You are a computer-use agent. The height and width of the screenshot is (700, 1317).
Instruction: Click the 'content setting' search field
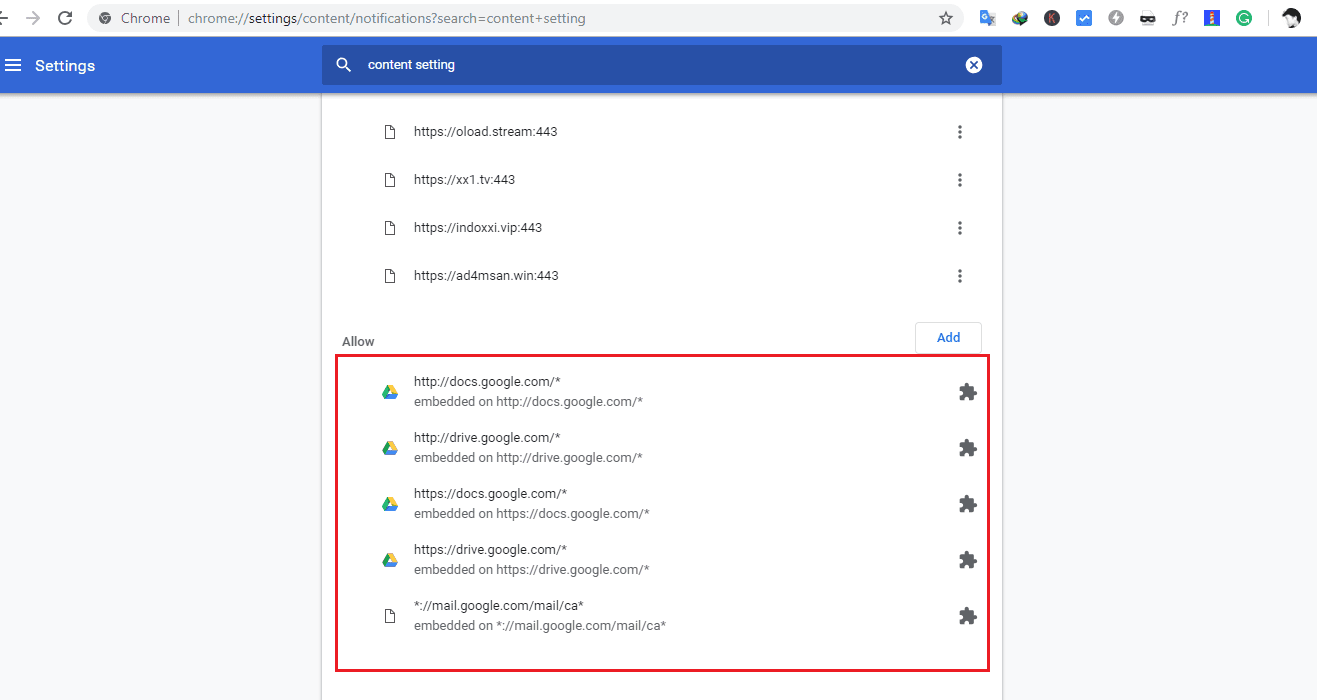tap(650, 65)
